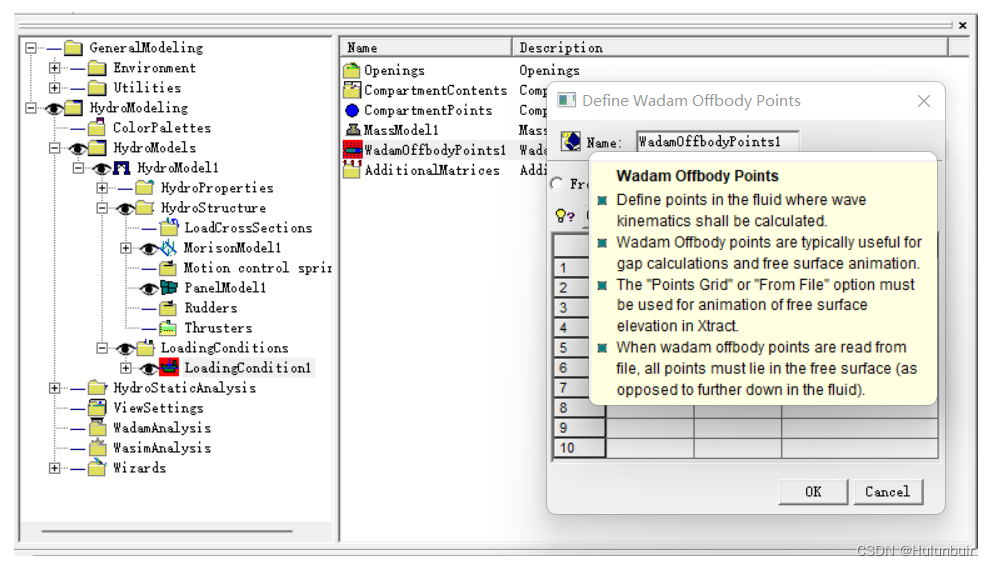This screenshot has width=990, height=566.
Task: Select the ColorPalettes tree label
Action: point(162,128)
